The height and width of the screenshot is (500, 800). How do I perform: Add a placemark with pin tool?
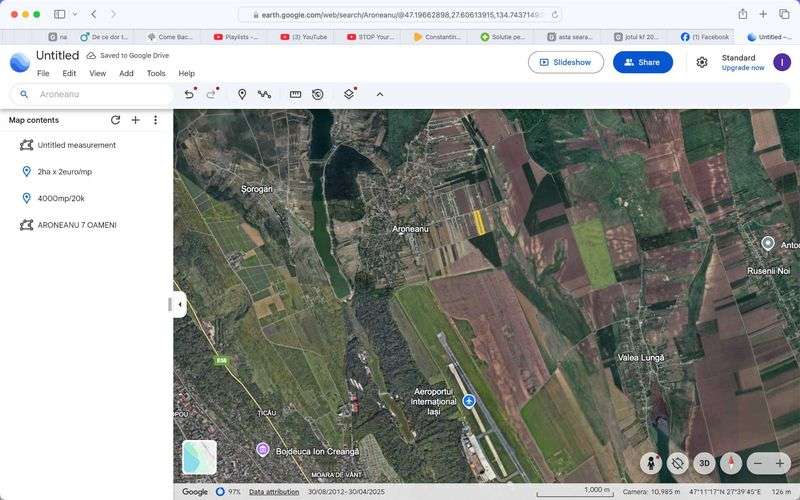click(x=242, y=94)
